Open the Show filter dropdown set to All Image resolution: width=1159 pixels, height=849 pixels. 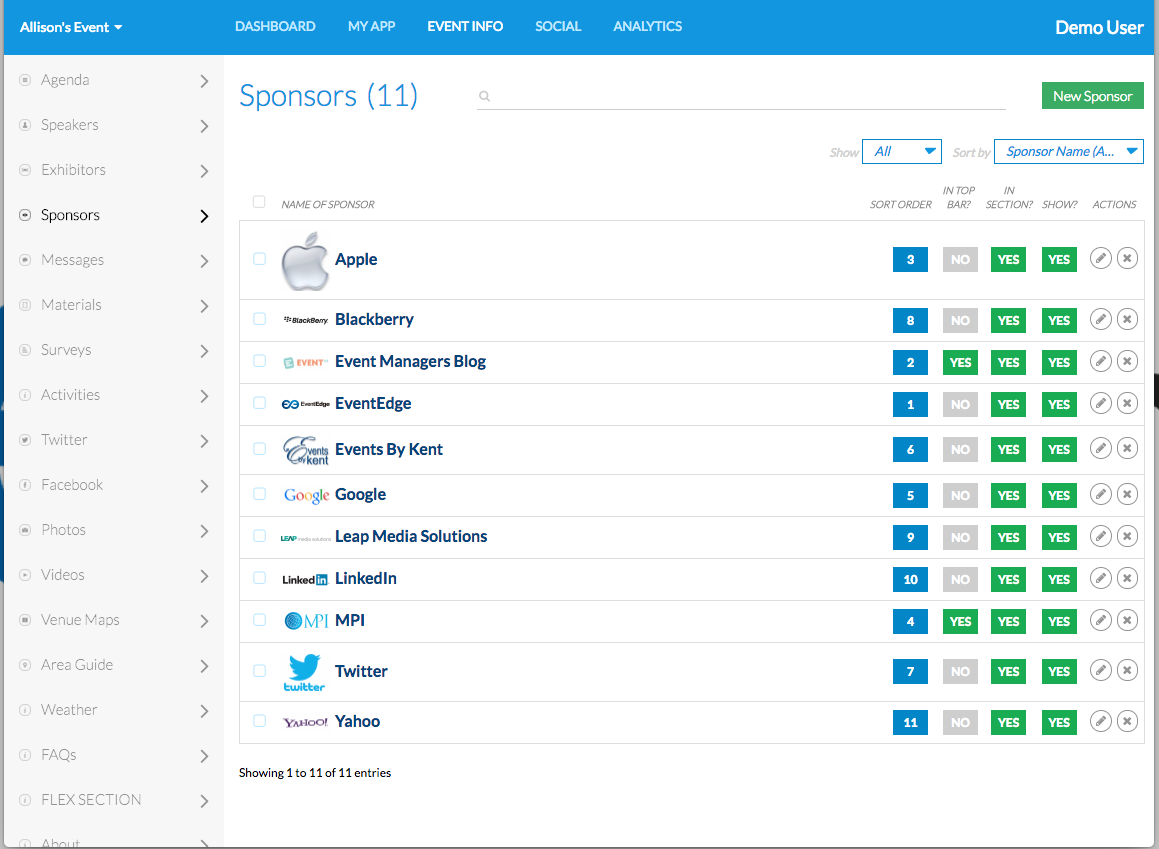(x=902, y=151)
